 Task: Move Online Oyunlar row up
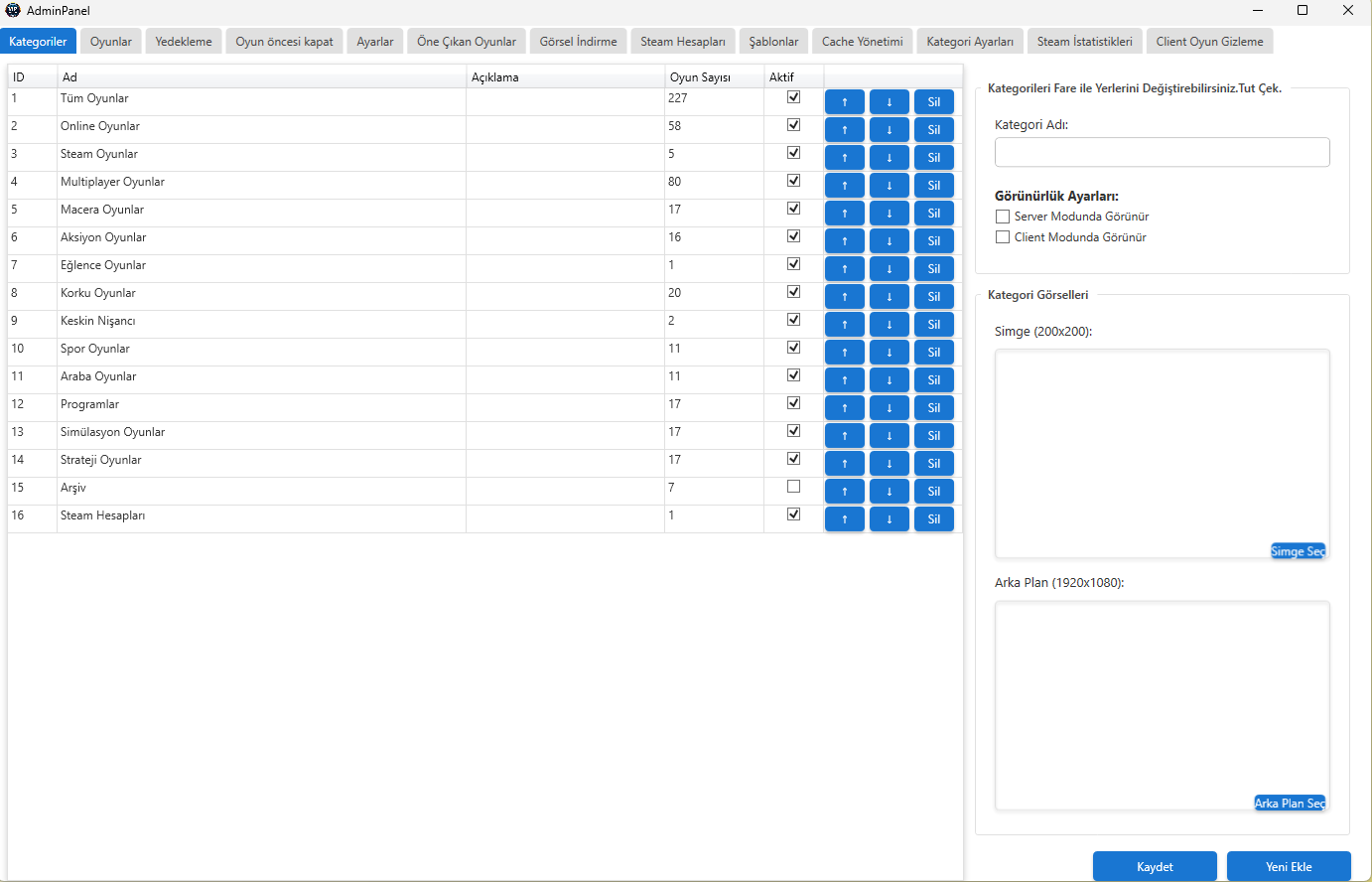pos(845,129)
